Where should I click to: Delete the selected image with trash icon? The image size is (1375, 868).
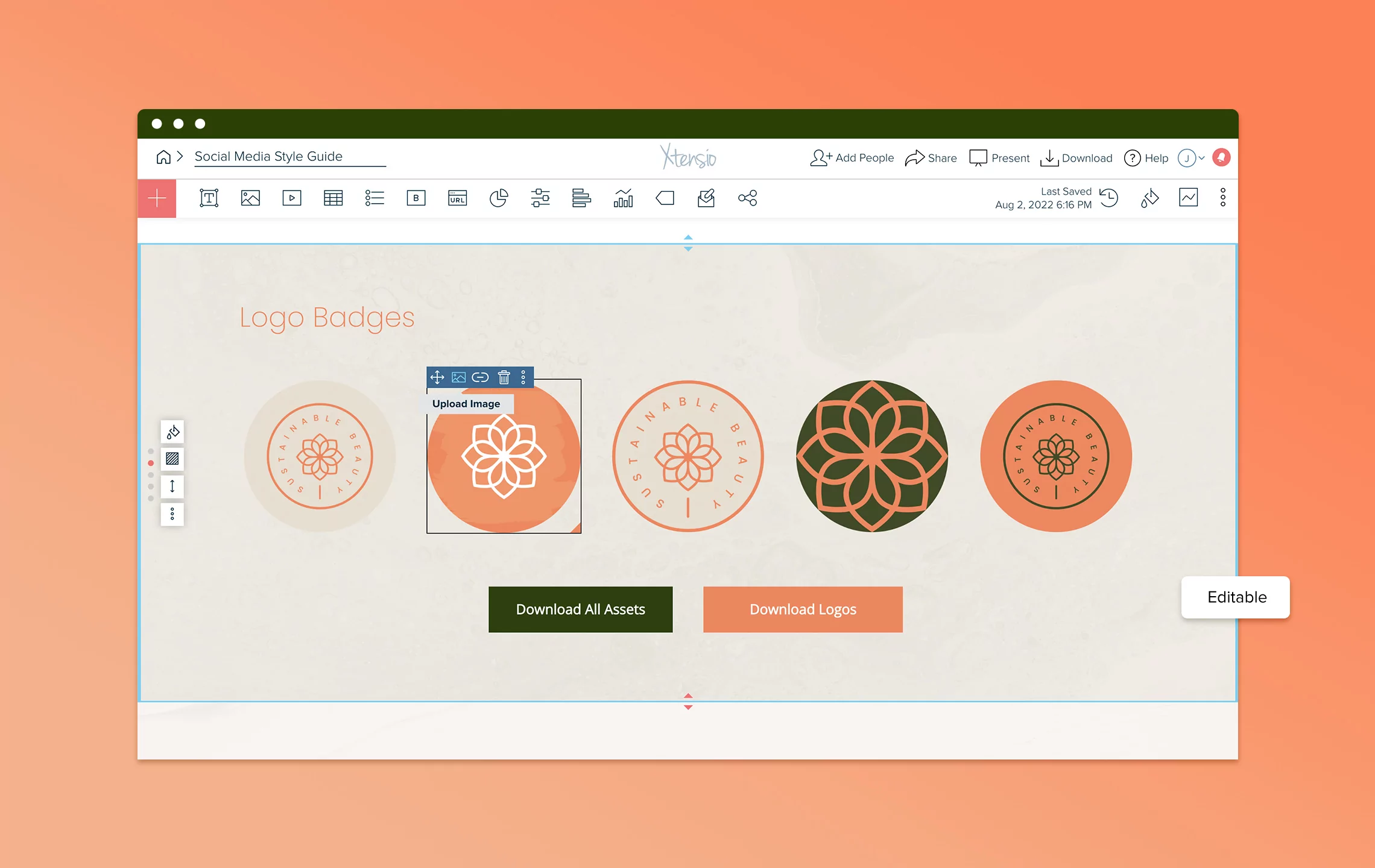tap(504, 377)
